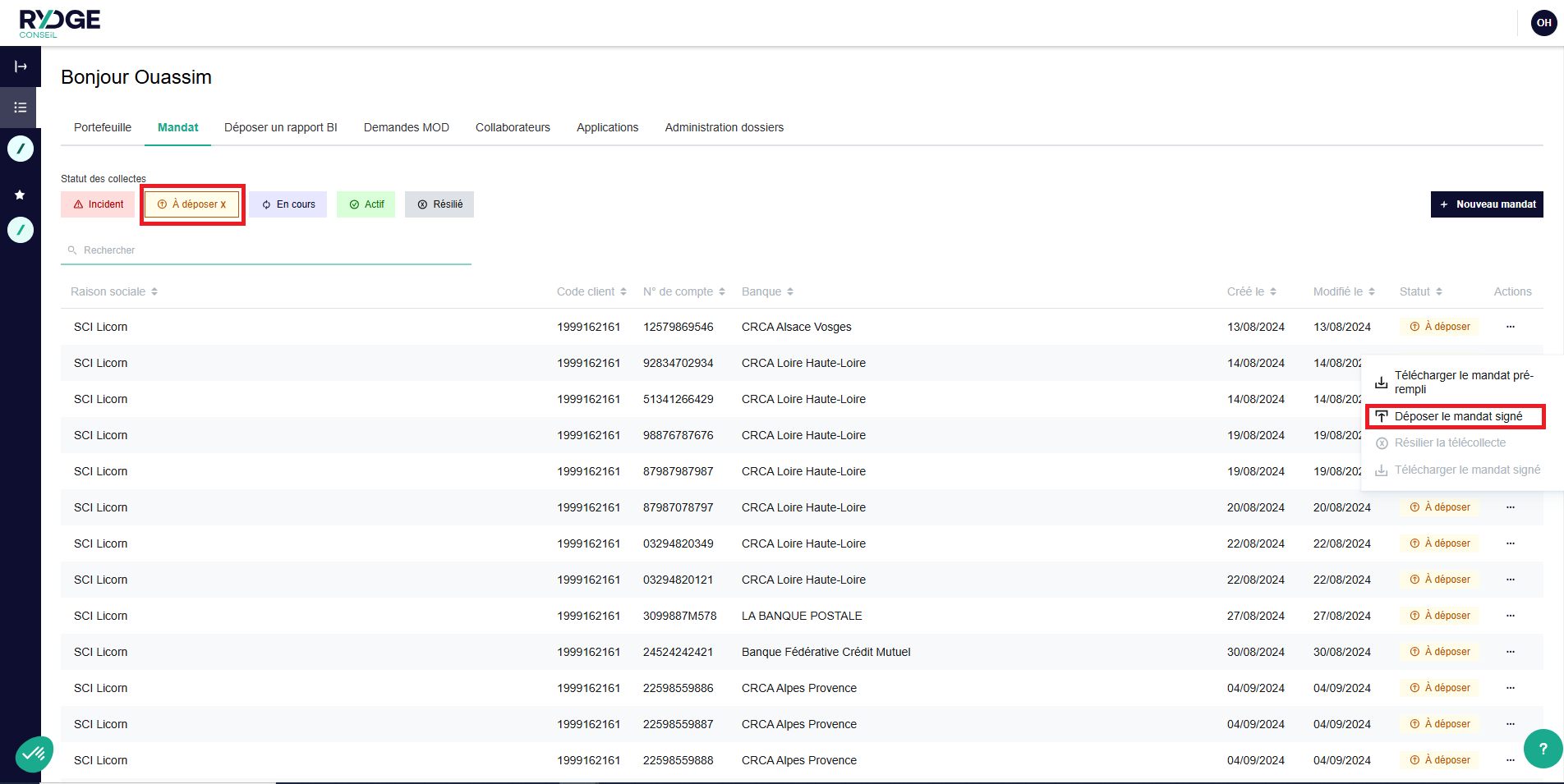Switch to the Applications tab
This screenshot has height=784, width=1564.
[608, 127]
